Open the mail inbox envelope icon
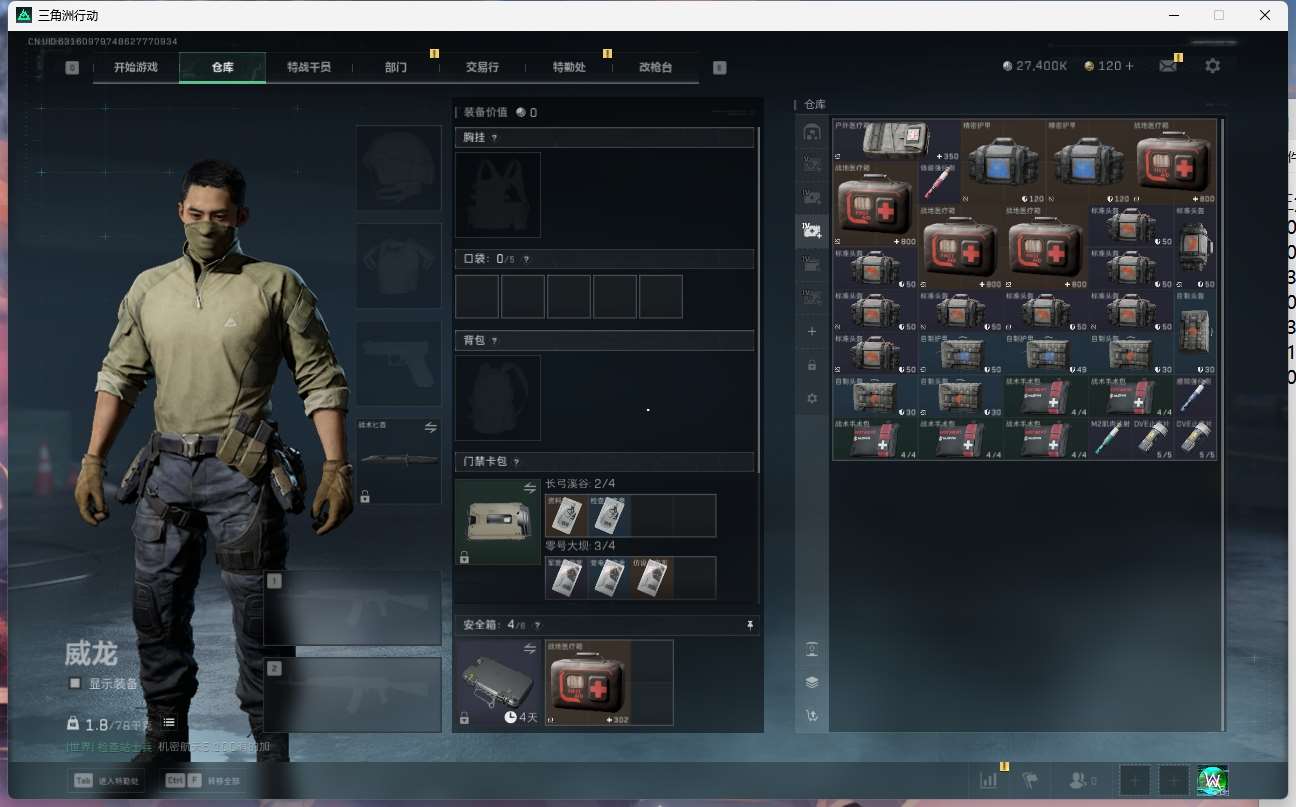The height and width of the screenshot is (807, 1296). (1167, 66)
